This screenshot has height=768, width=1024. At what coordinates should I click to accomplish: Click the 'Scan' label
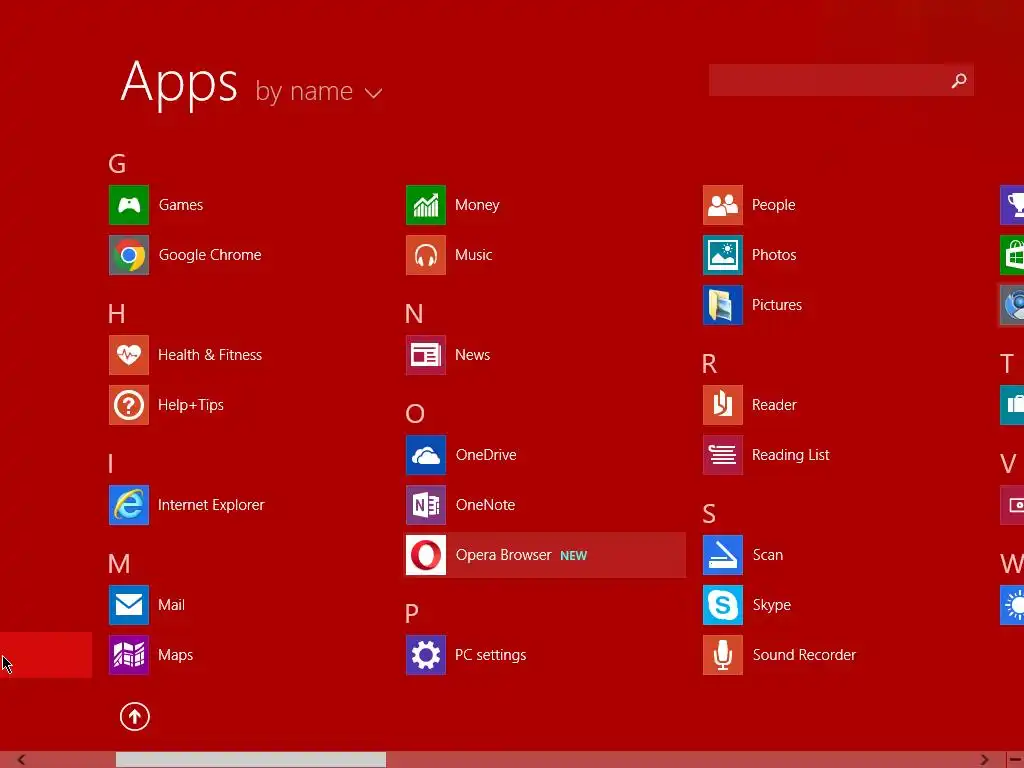[768, 555]
